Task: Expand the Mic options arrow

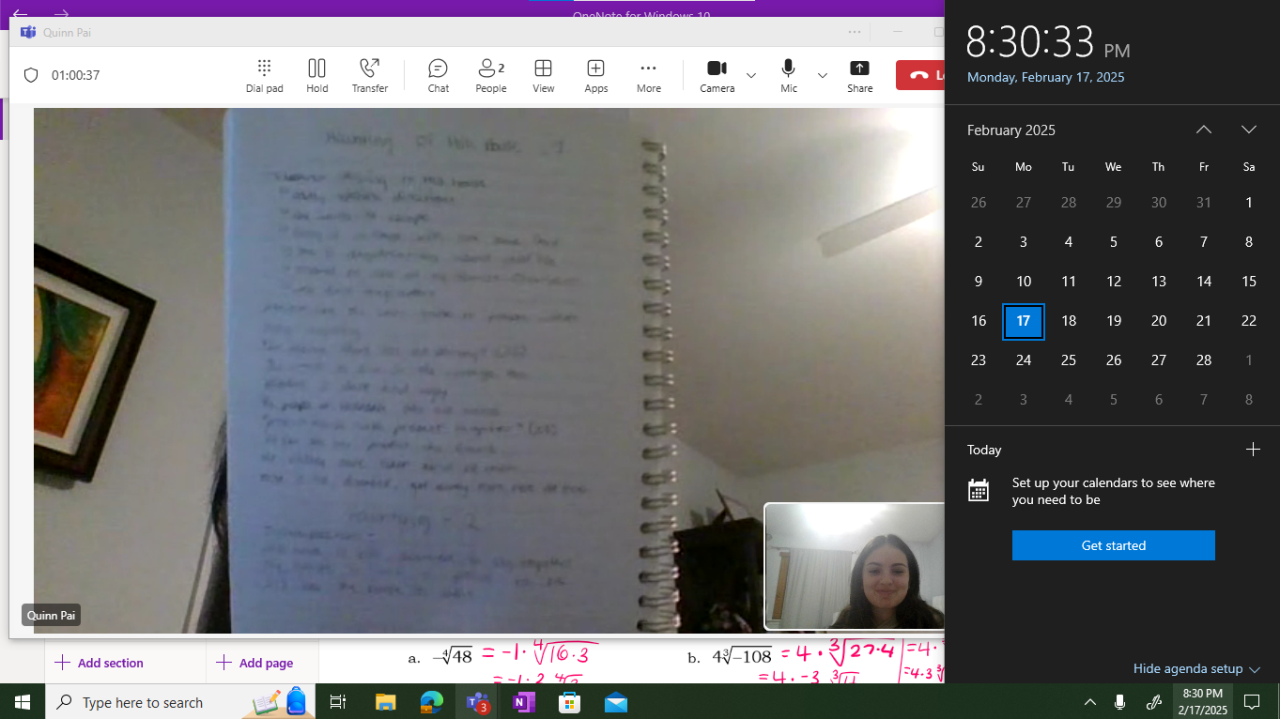Action: 822,75
